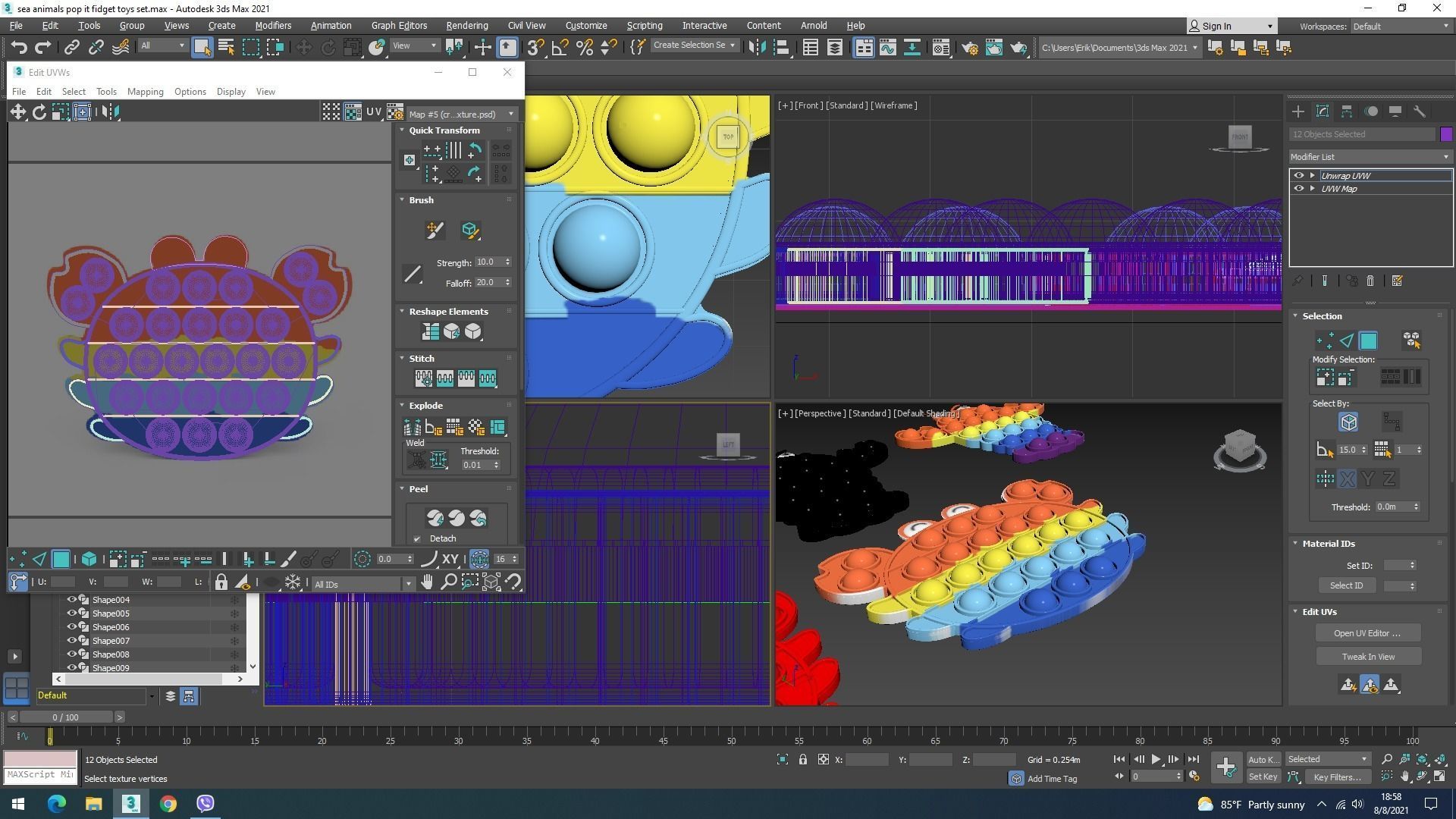Click the Pan view hand icon in UV editor
Screen dimensions: 1456x819
[x=427, y=582]
